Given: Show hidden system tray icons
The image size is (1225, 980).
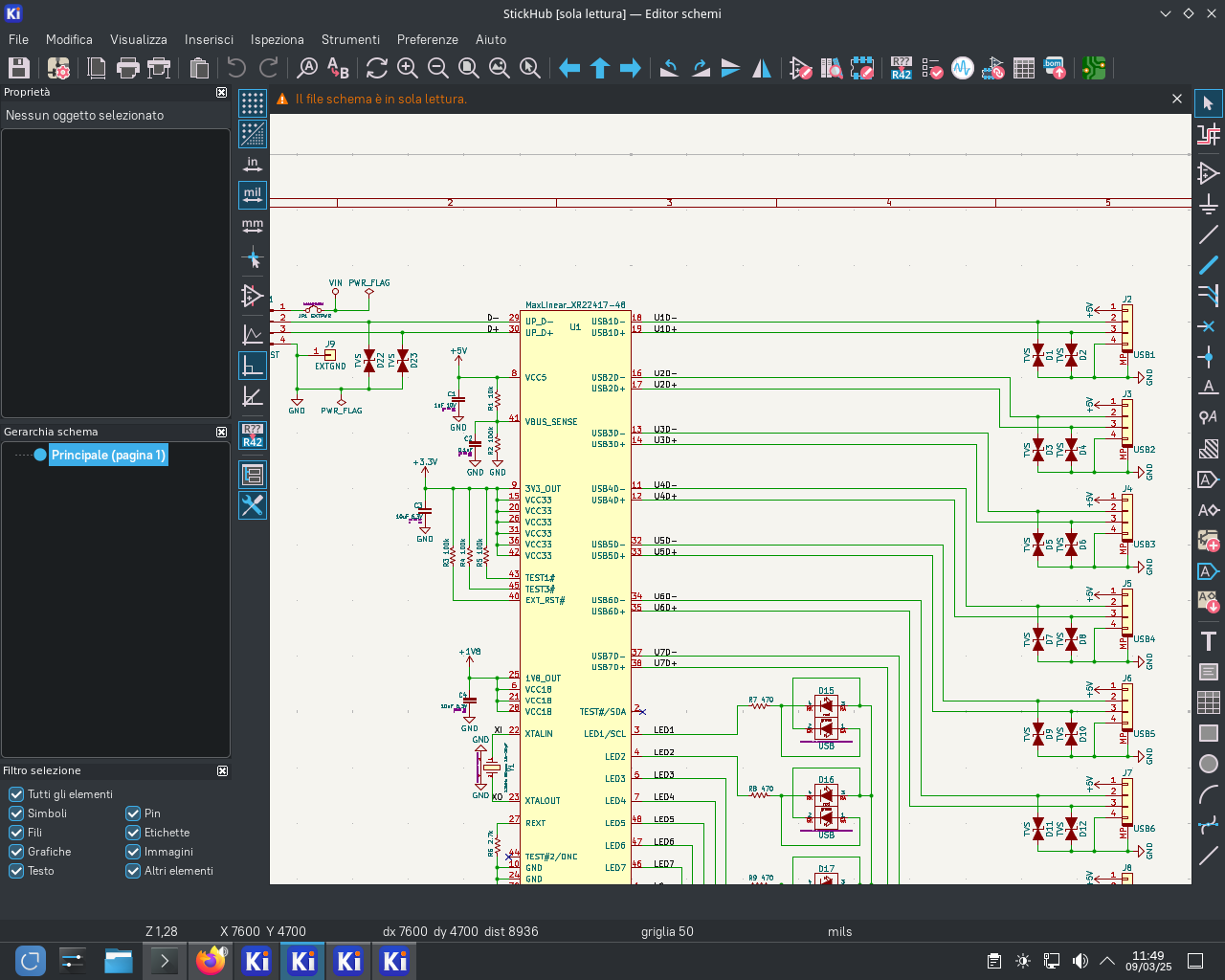Looking at the screenshot, I should pos(1107,961).
